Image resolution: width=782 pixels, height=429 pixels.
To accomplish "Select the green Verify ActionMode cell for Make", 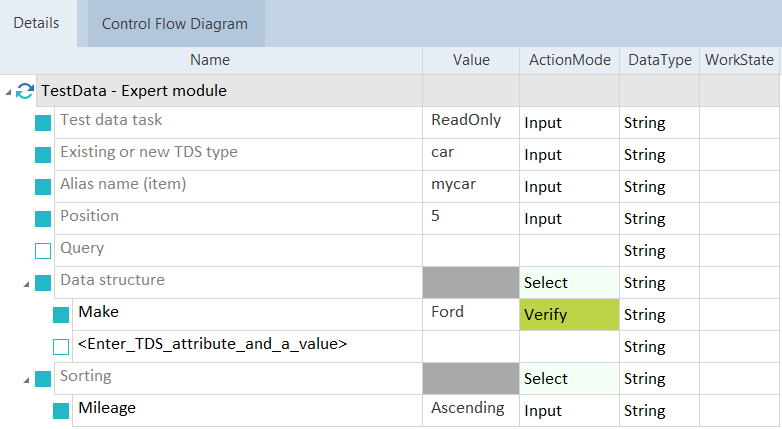I will click(x=569, y=315).
